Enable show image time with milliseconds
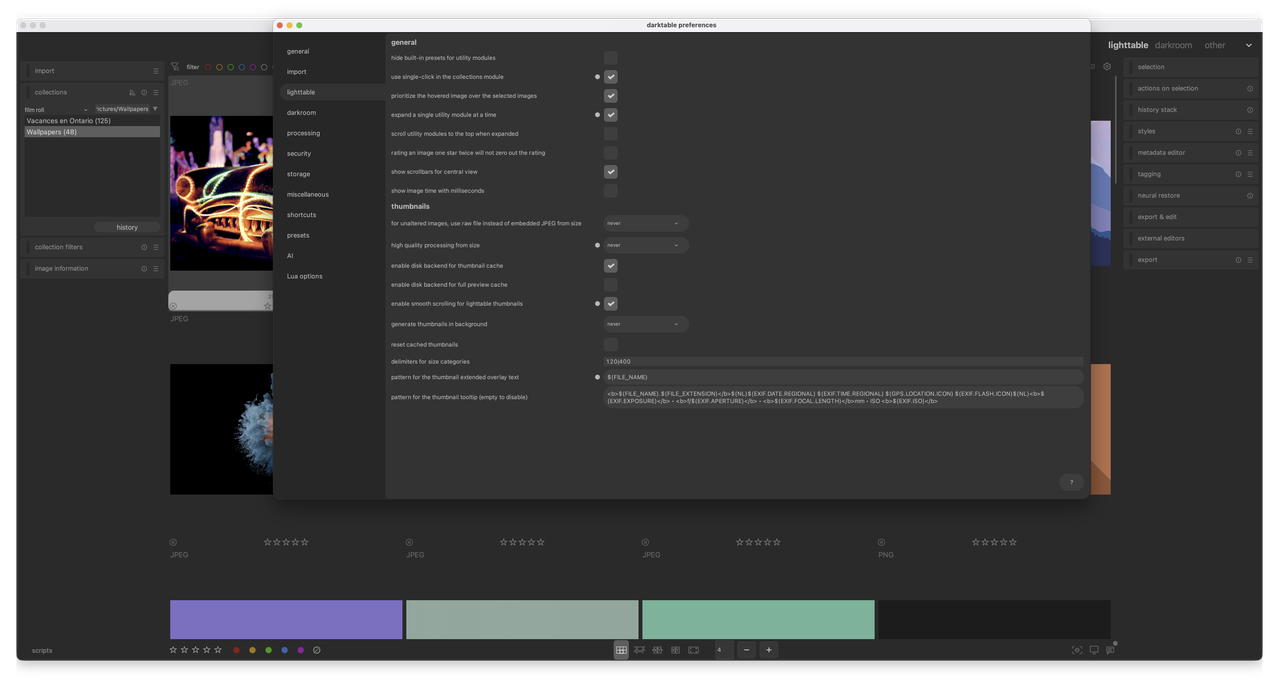Image resolution: width=1279 pixels, height=681 pixels. point(611,191)
